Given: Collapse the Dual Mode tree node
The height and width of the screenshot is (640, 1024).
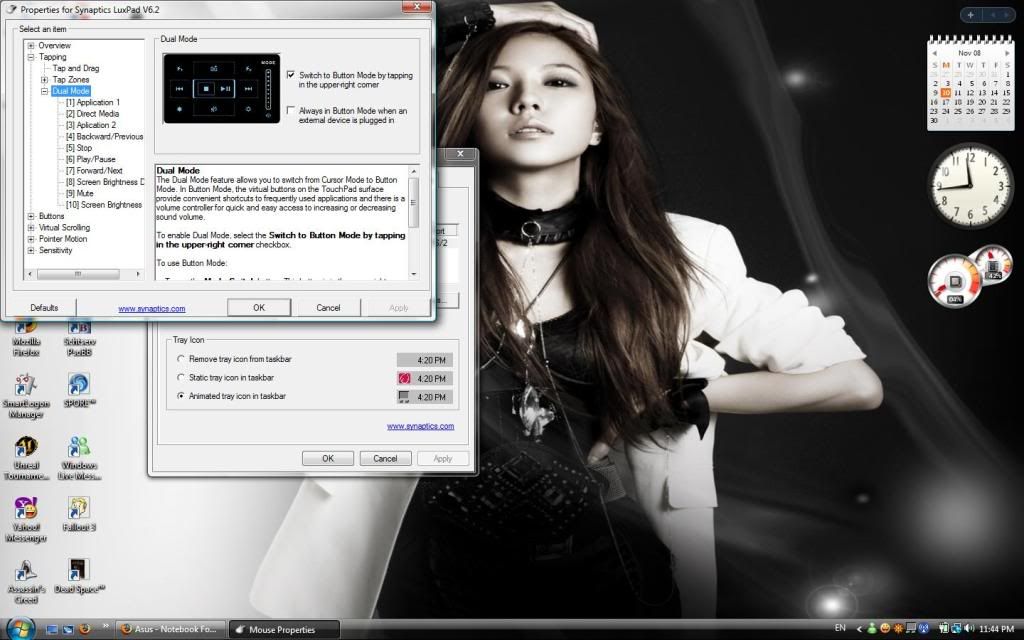Looking at the screenshot, I should [x=44, y=91].
